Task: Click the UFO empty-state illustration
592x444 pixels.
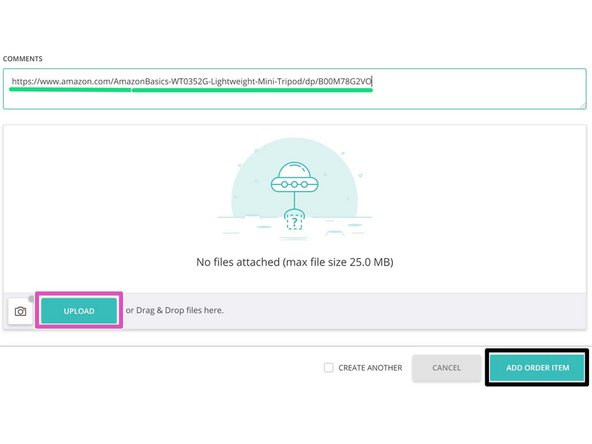Action: pyautogui.click(x=294, y=190)
